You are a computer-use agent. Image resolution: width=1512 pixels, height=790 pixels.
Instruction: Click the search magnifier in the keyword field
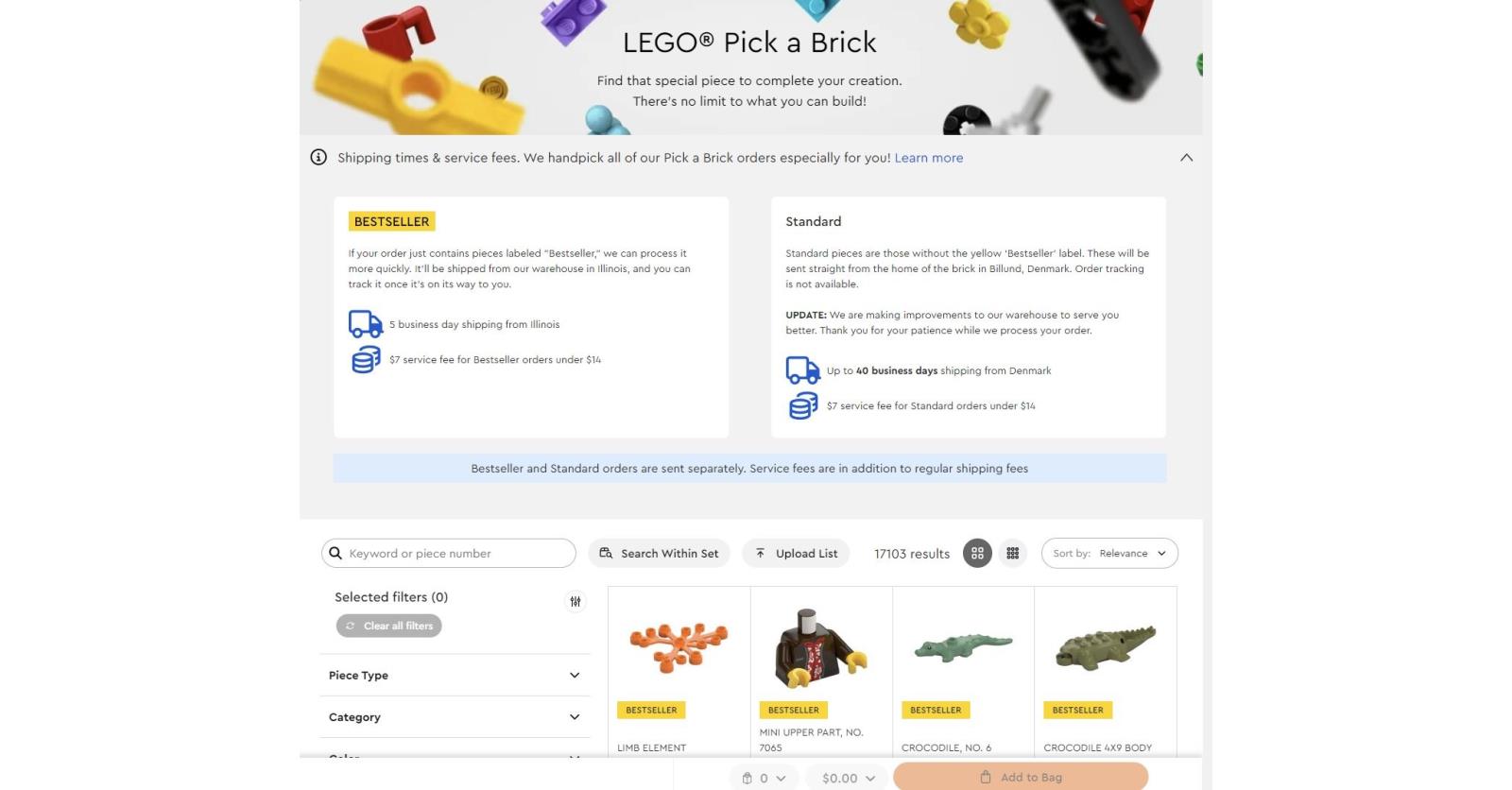click(337, 553)
